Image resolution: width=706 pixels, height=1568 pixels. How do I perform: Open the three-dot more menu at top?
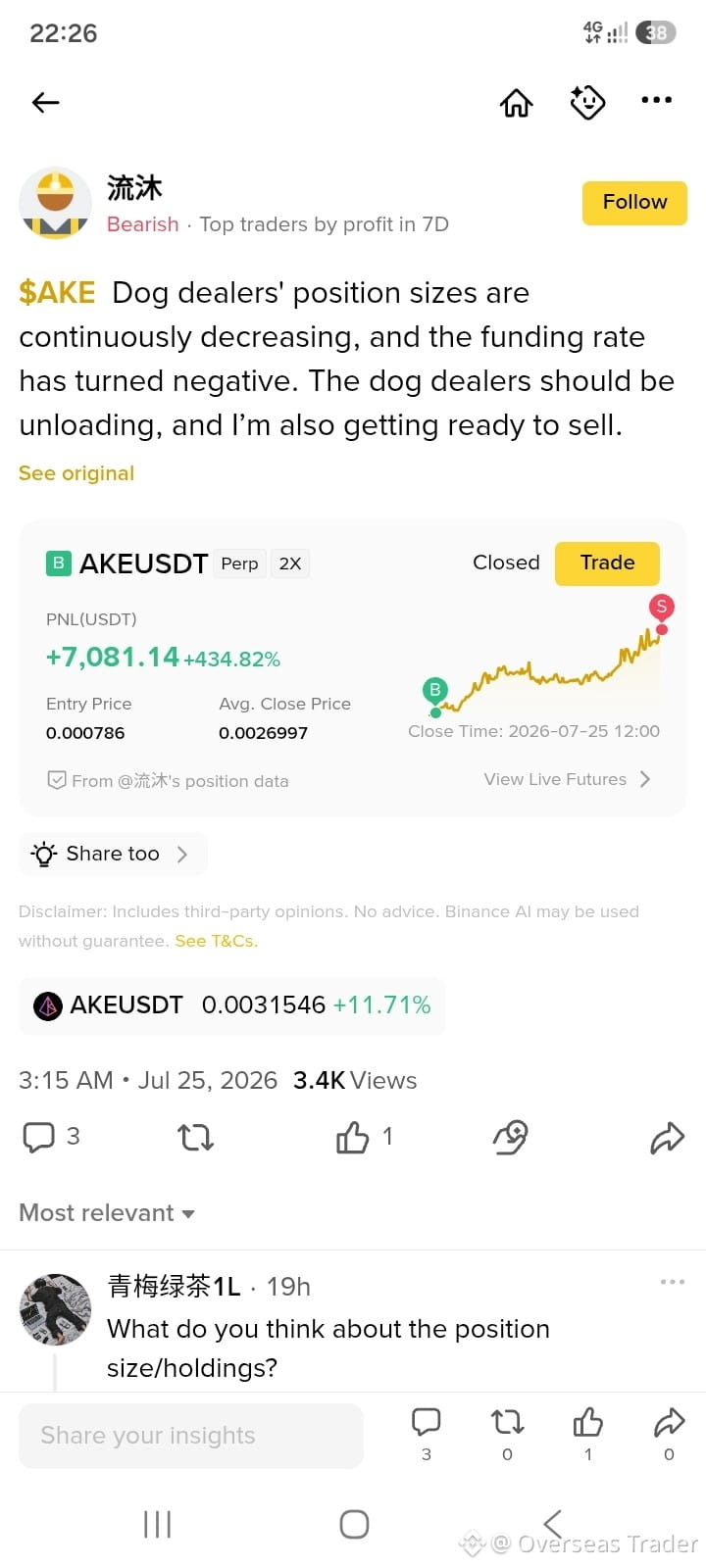pos(656,100)
